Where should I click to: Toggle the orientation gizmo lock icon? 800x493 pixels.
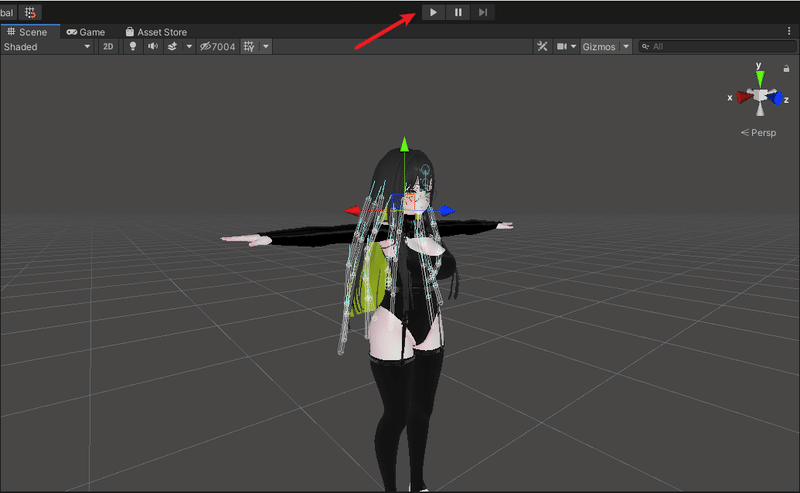point(786,68)
